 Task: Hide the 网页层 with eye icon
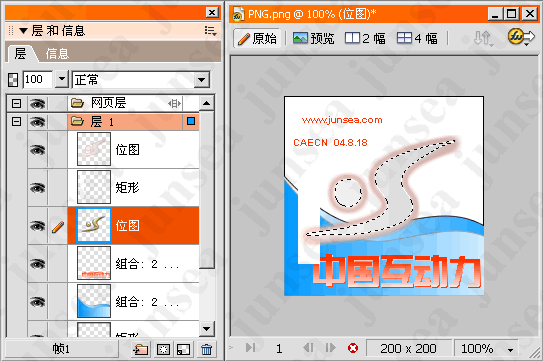coord(37,103)
